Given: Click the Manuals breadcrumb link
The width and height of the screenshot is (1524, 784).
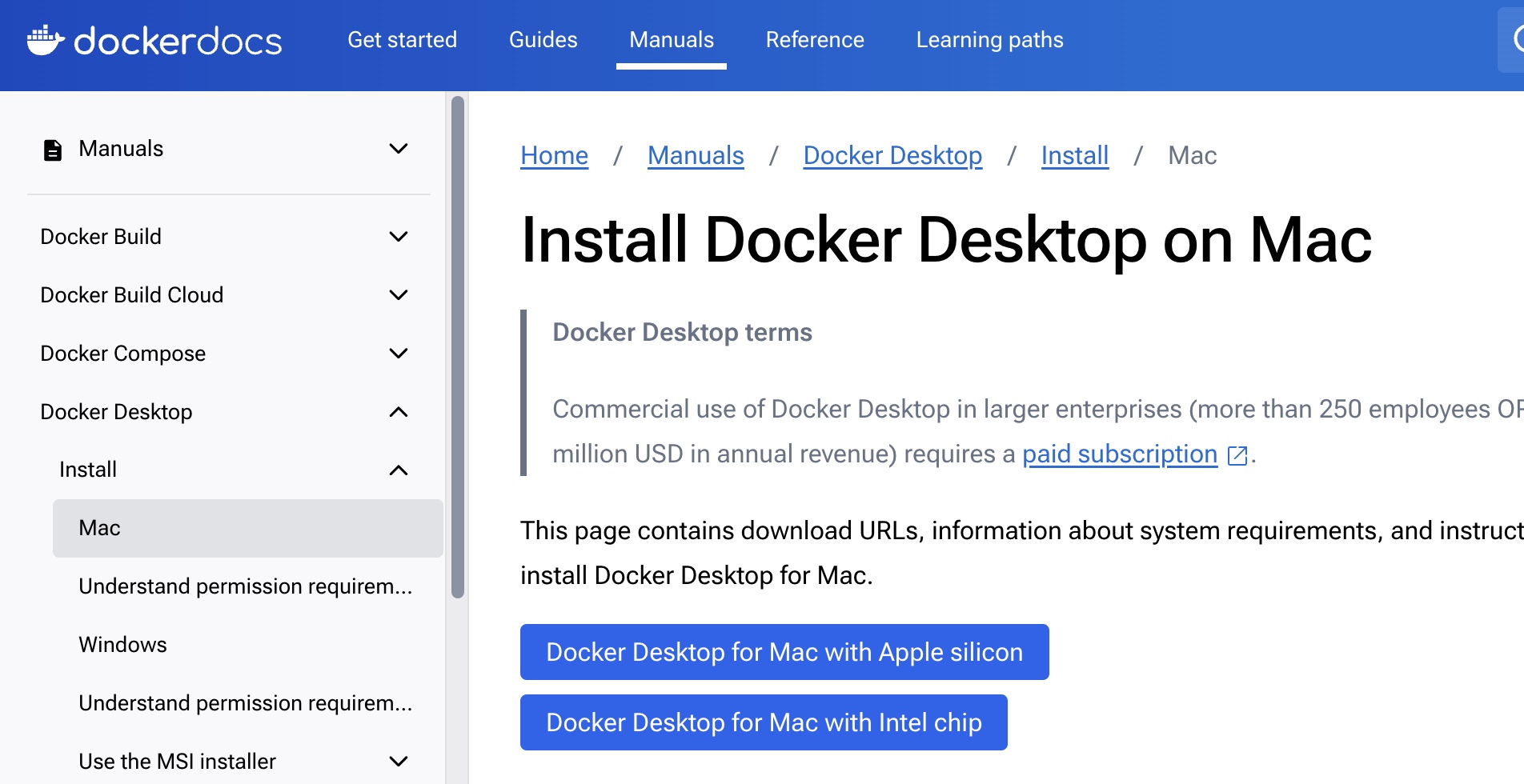Looking at the screenshot, I should pos(696,155).
